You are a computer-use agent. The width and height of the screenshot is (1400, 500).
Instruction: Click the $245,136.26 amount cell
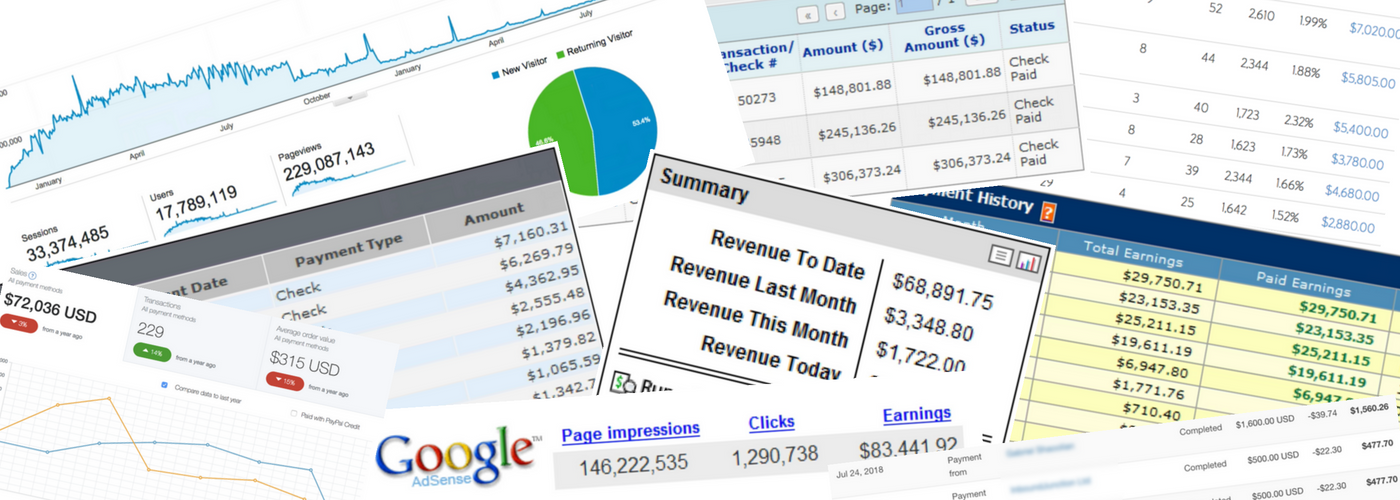pos(859,132)
